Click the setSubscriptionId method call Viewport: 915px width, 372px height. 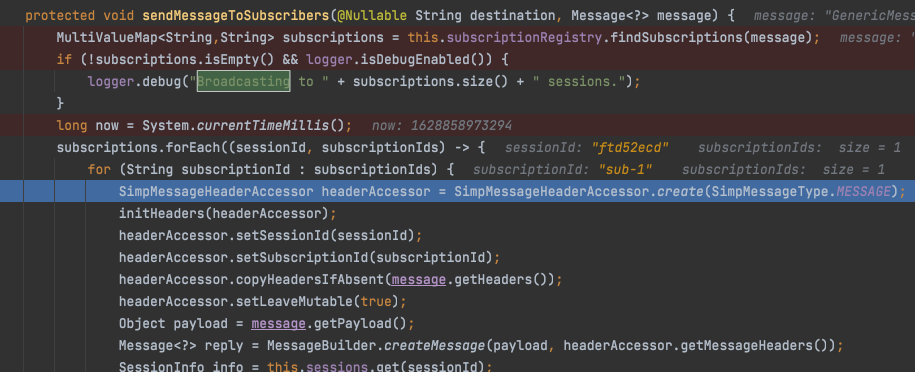pos(302,258)
